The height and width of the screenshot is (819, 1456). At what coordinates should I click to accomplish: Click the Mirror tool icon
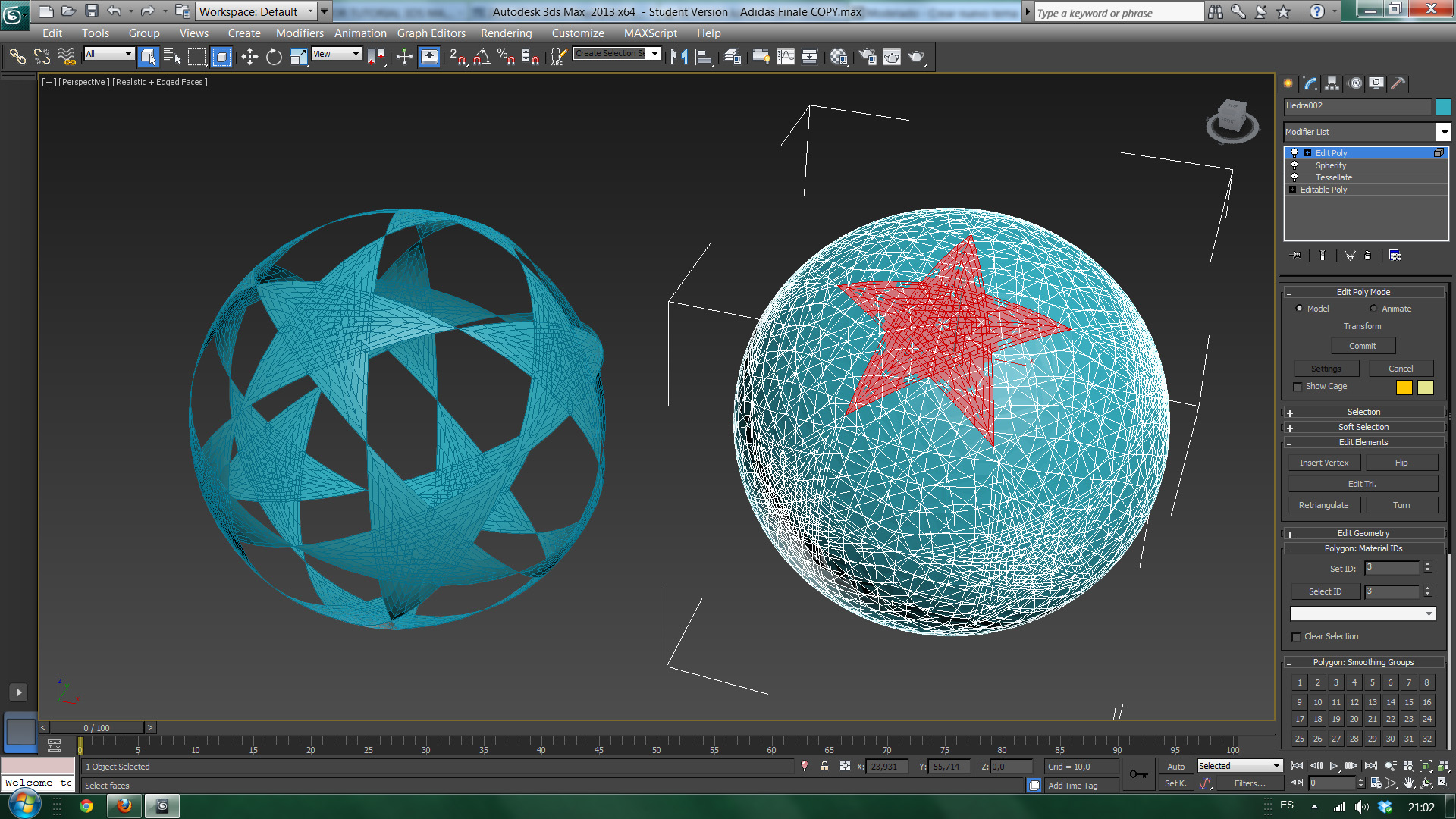(x=679, y=57)
